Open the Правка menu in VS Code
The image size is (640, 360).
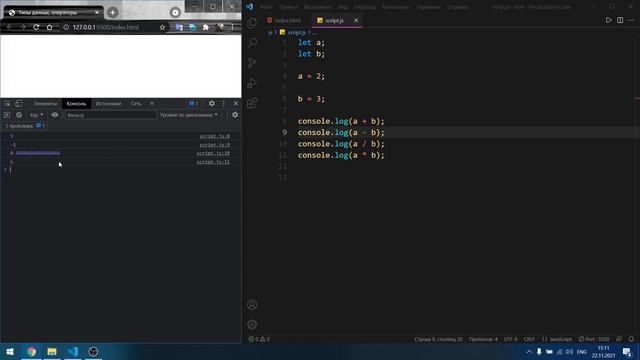[288, 7]
